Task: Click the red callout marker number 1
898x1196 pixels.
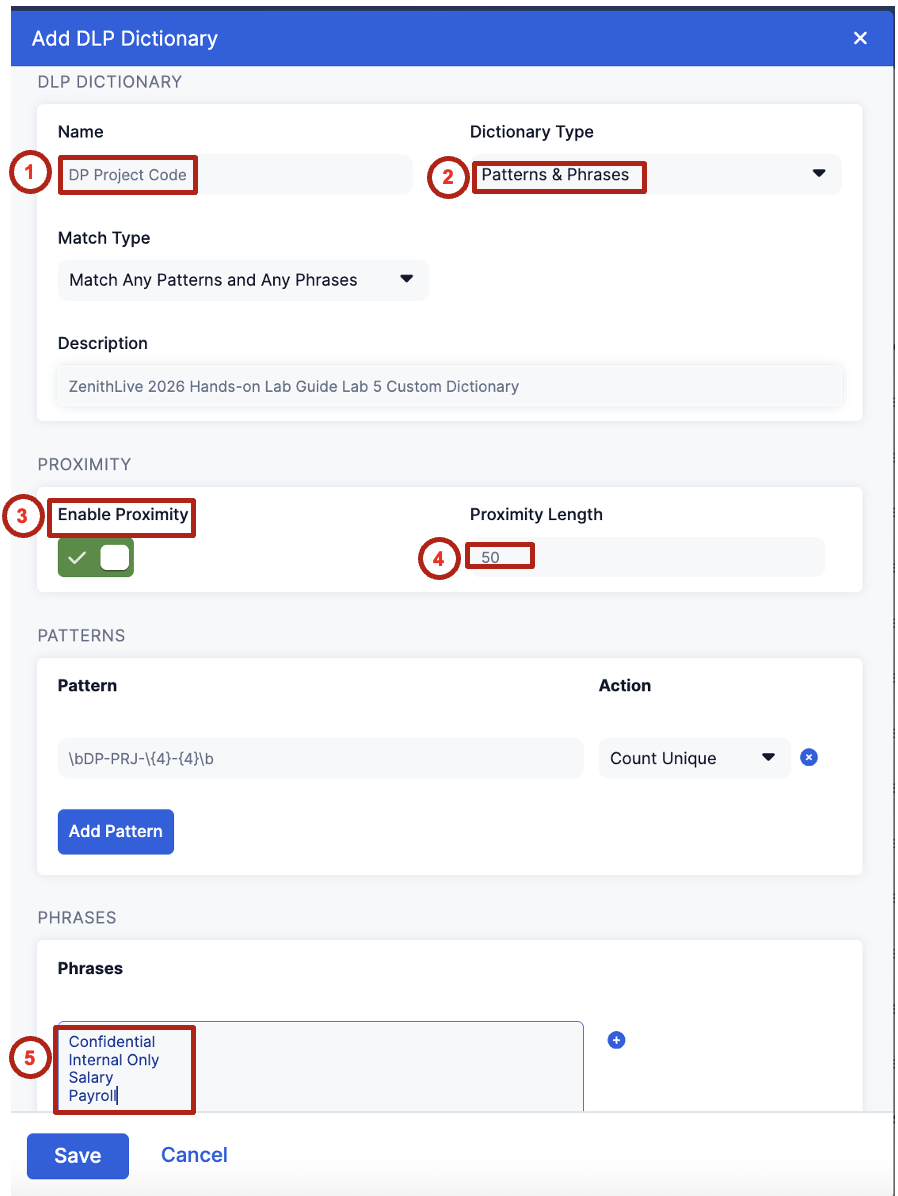Action: (29, 173)
